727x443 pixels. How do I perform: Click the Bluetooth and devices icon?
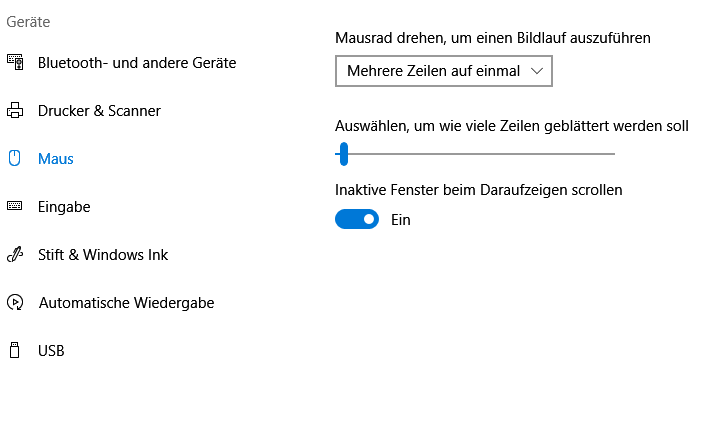click(15, 62)
